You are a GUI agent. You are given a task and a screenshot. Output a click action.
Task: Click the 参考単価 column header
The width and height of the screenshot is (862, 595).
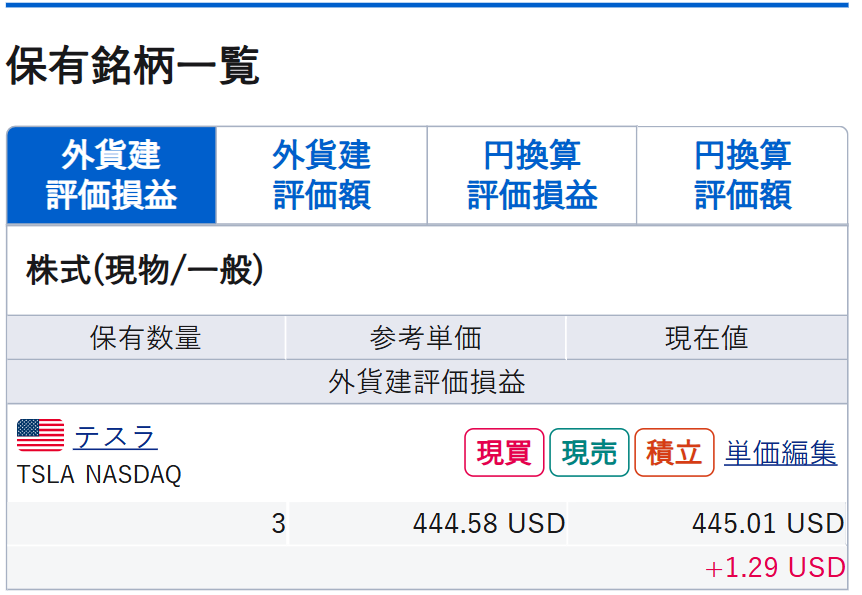click(x=426, y=338)
